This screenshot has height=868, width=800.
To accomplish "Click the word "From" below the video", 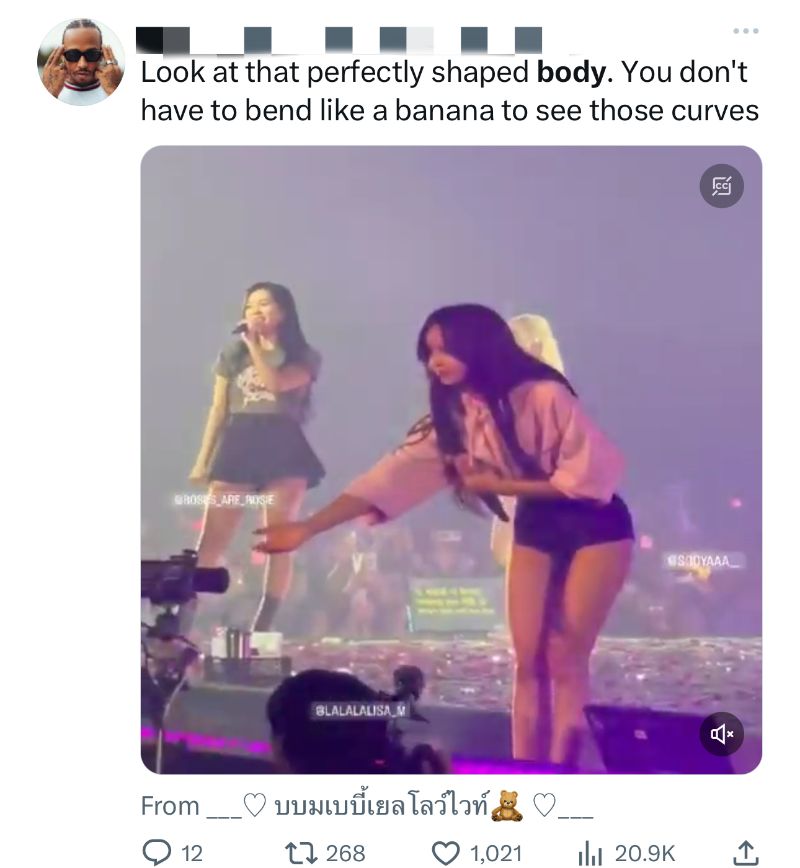I will click(170, 806).
